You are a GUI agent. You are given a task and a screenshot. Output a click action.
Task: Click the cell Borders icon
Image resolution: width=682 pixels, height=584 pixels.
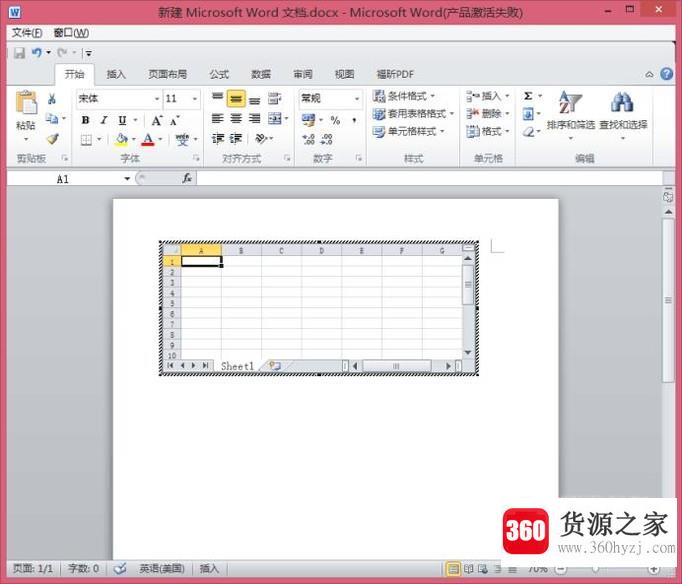[86, 140]
